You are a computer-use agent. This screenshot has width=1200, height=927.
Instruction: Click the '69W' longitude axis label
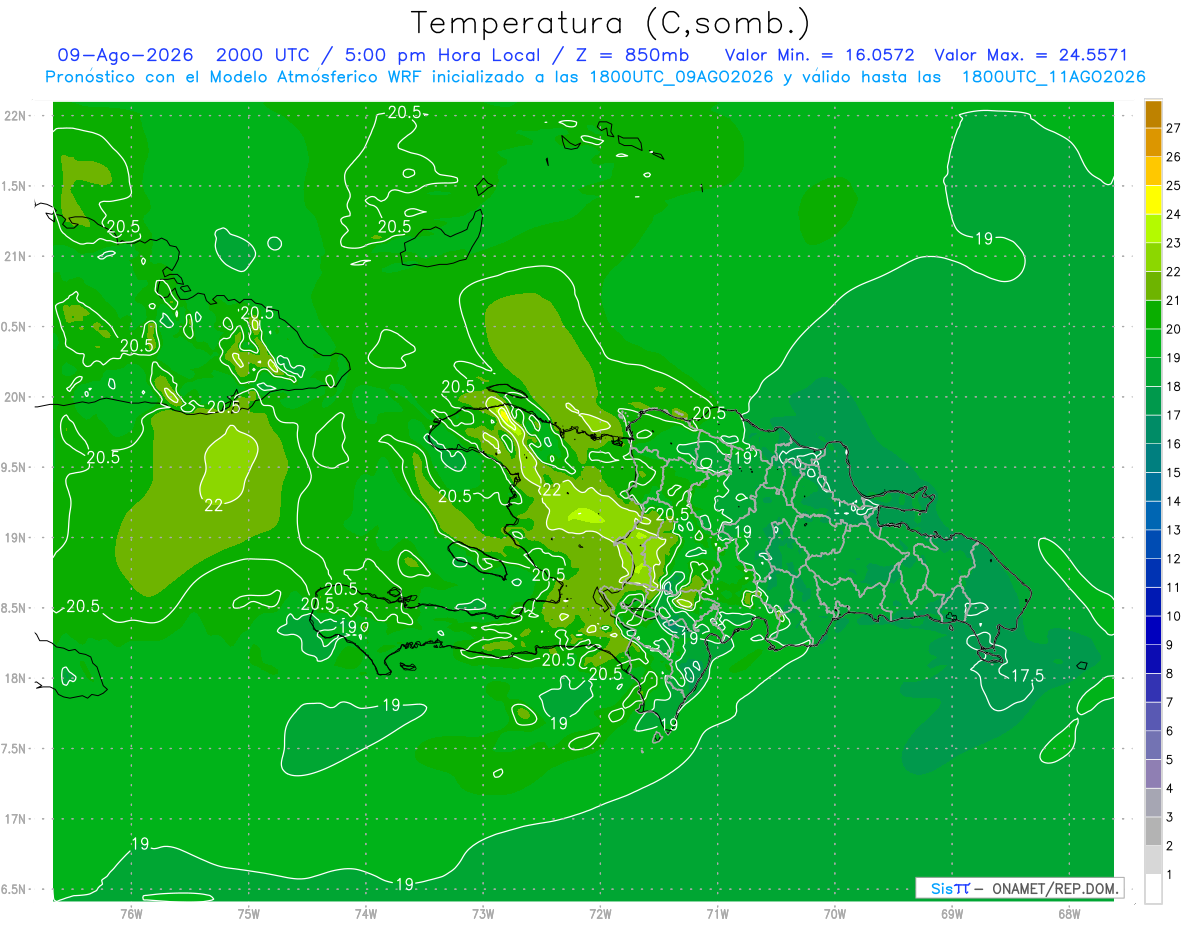(x=951, y=913)
